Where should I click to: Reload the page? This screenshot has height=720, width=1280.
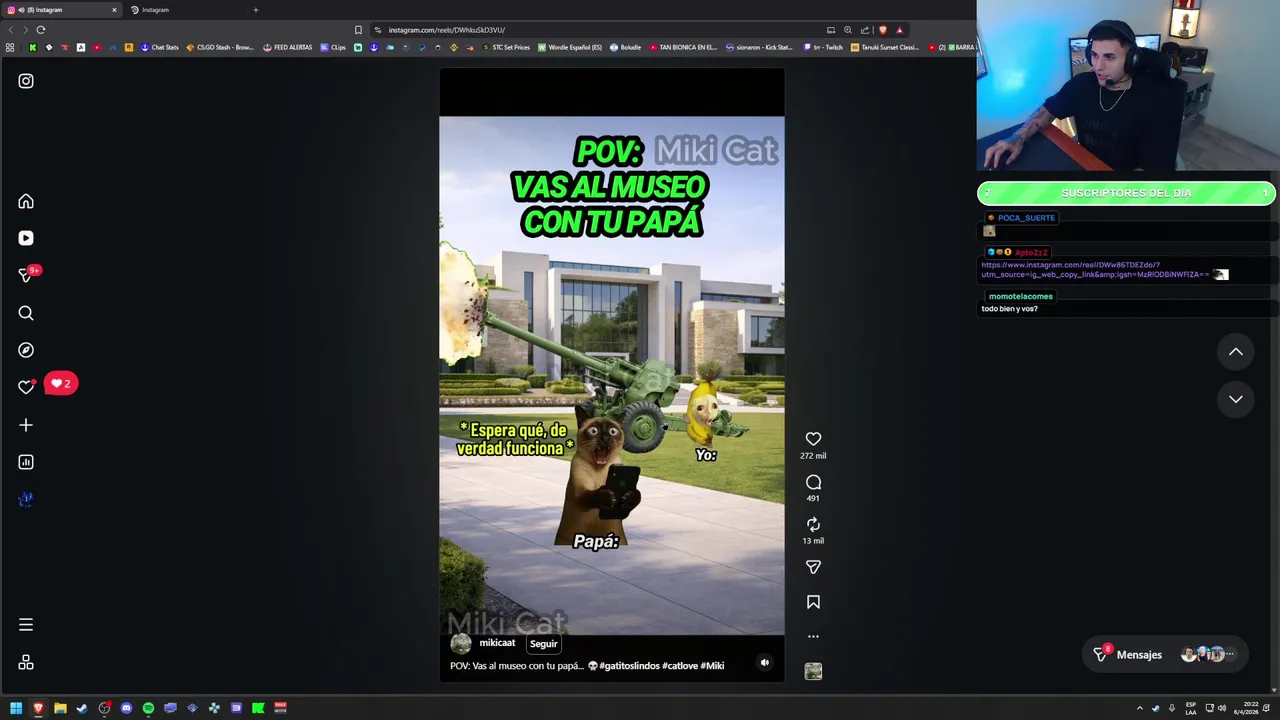point(40,30)
